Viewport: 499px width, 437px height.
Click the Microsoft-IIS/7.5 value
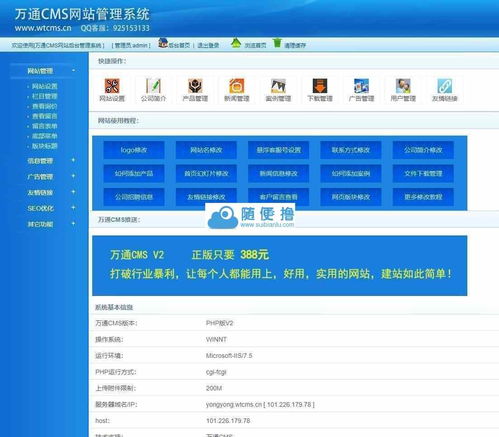click(x=229, y=356)
